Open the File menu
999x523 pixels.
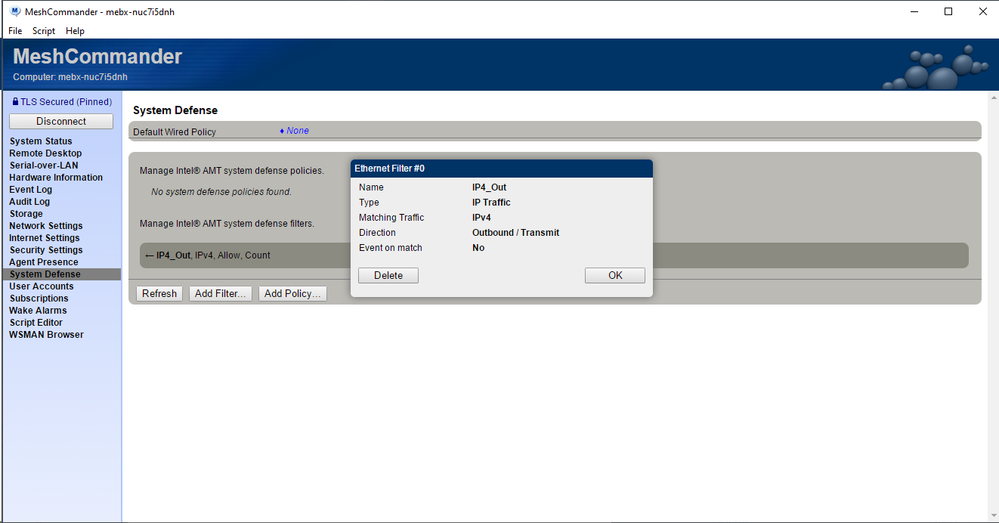tap(15, 31)
